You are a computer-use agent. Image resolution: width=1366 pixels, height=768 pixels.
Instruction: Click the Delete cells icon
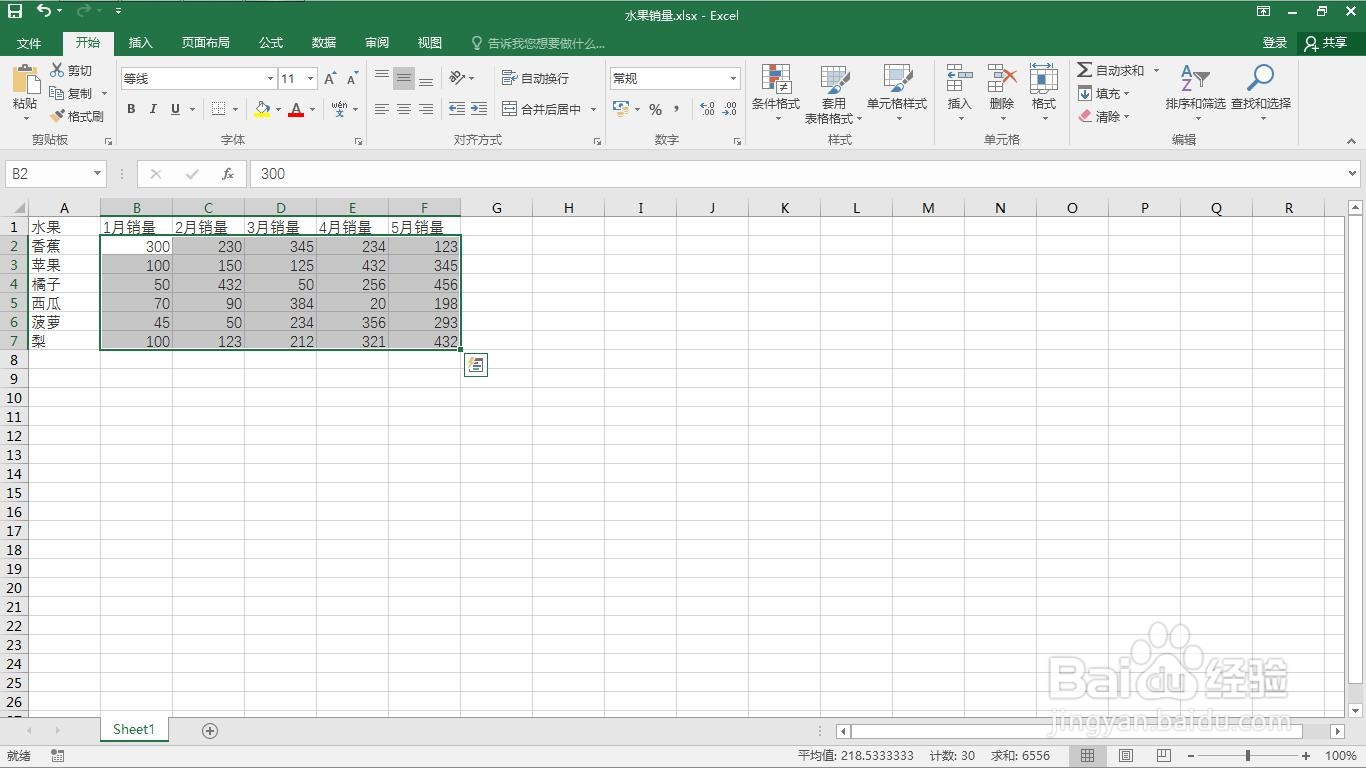click(x=1002, y=79)
